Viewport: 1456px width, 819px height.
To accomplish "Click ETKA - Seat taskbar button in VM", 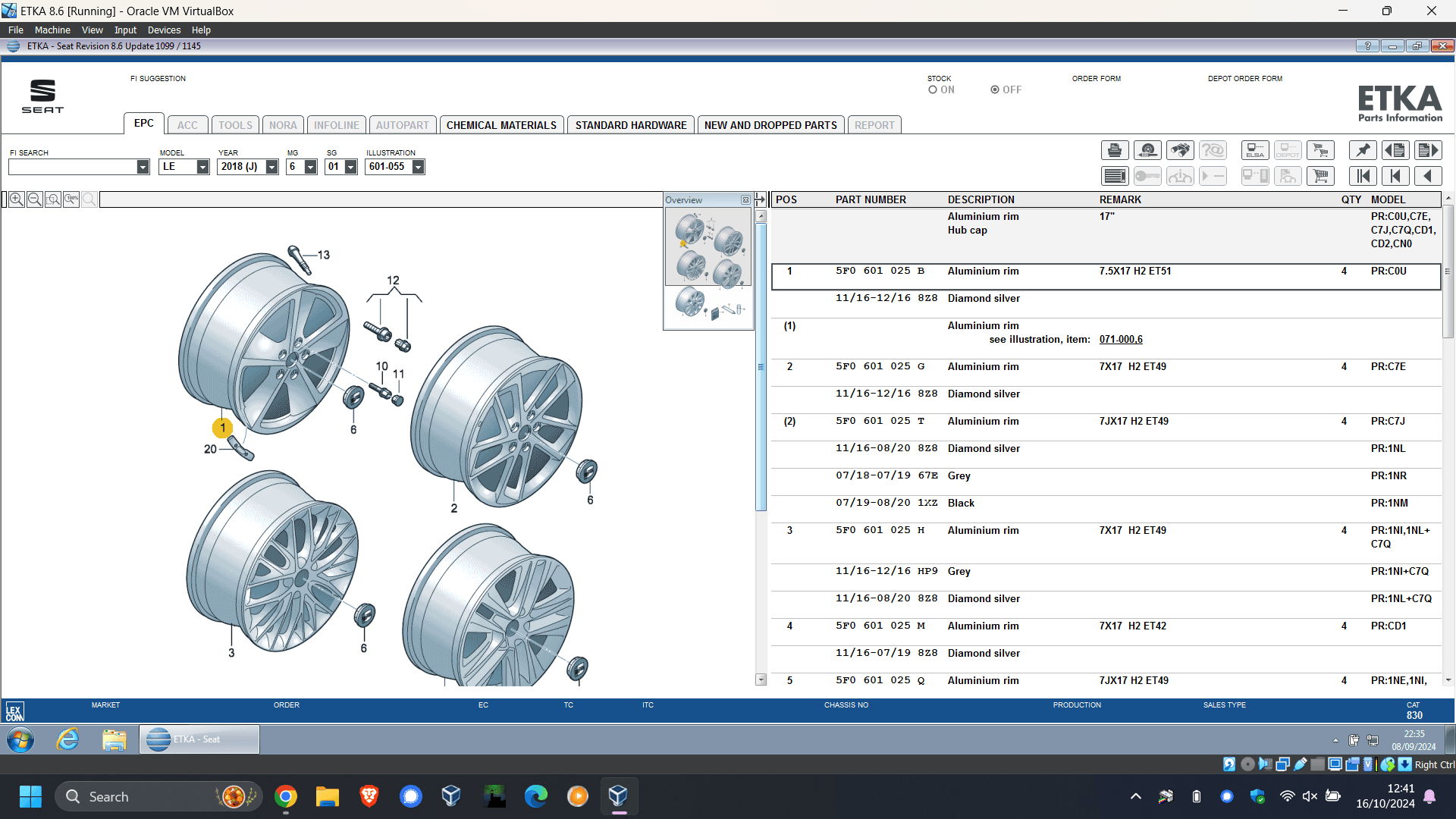I will 199,739.
